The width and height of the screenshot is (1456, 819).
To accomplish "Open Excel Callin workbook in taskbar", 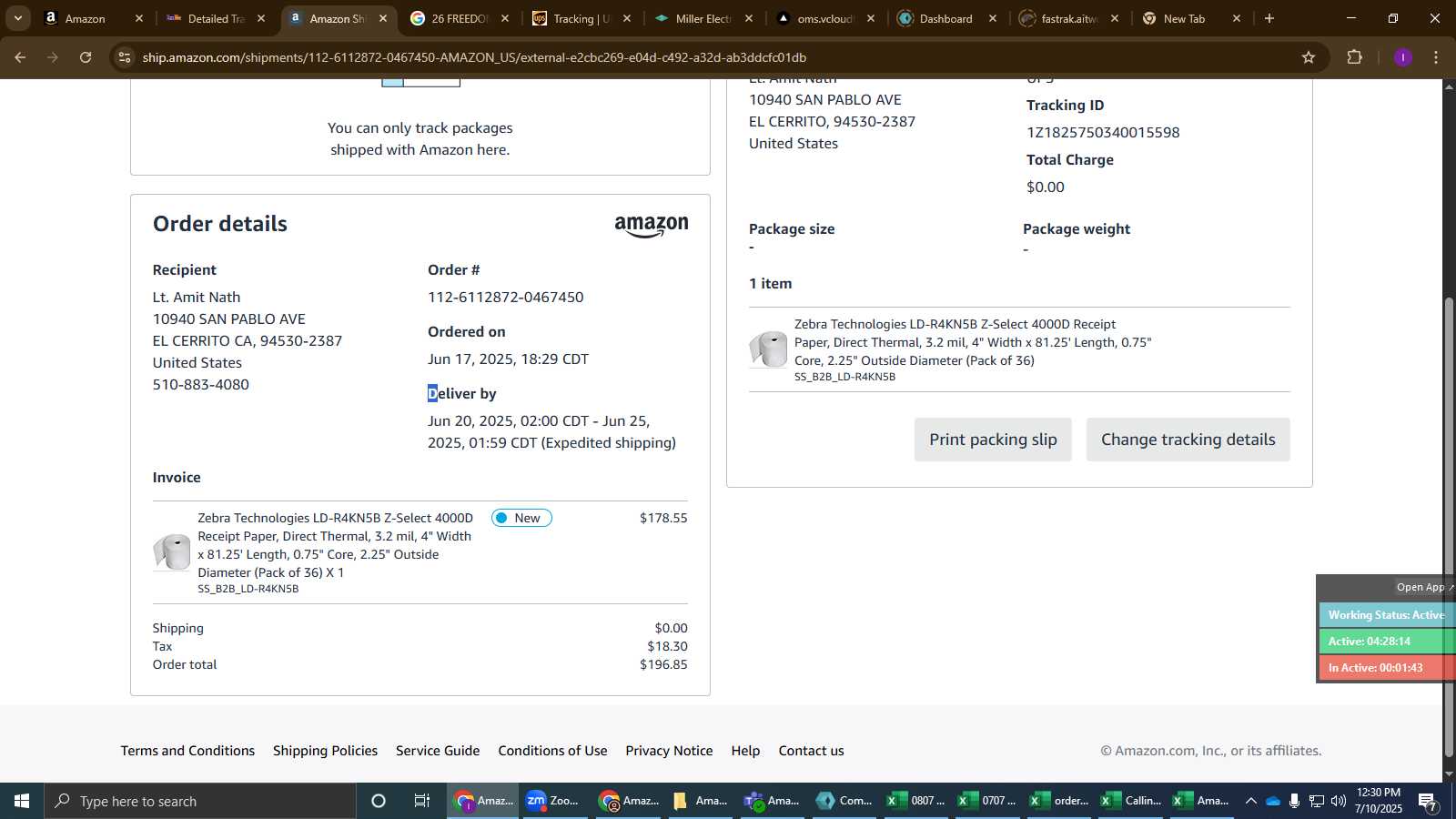I will (x=1131, y=801).
